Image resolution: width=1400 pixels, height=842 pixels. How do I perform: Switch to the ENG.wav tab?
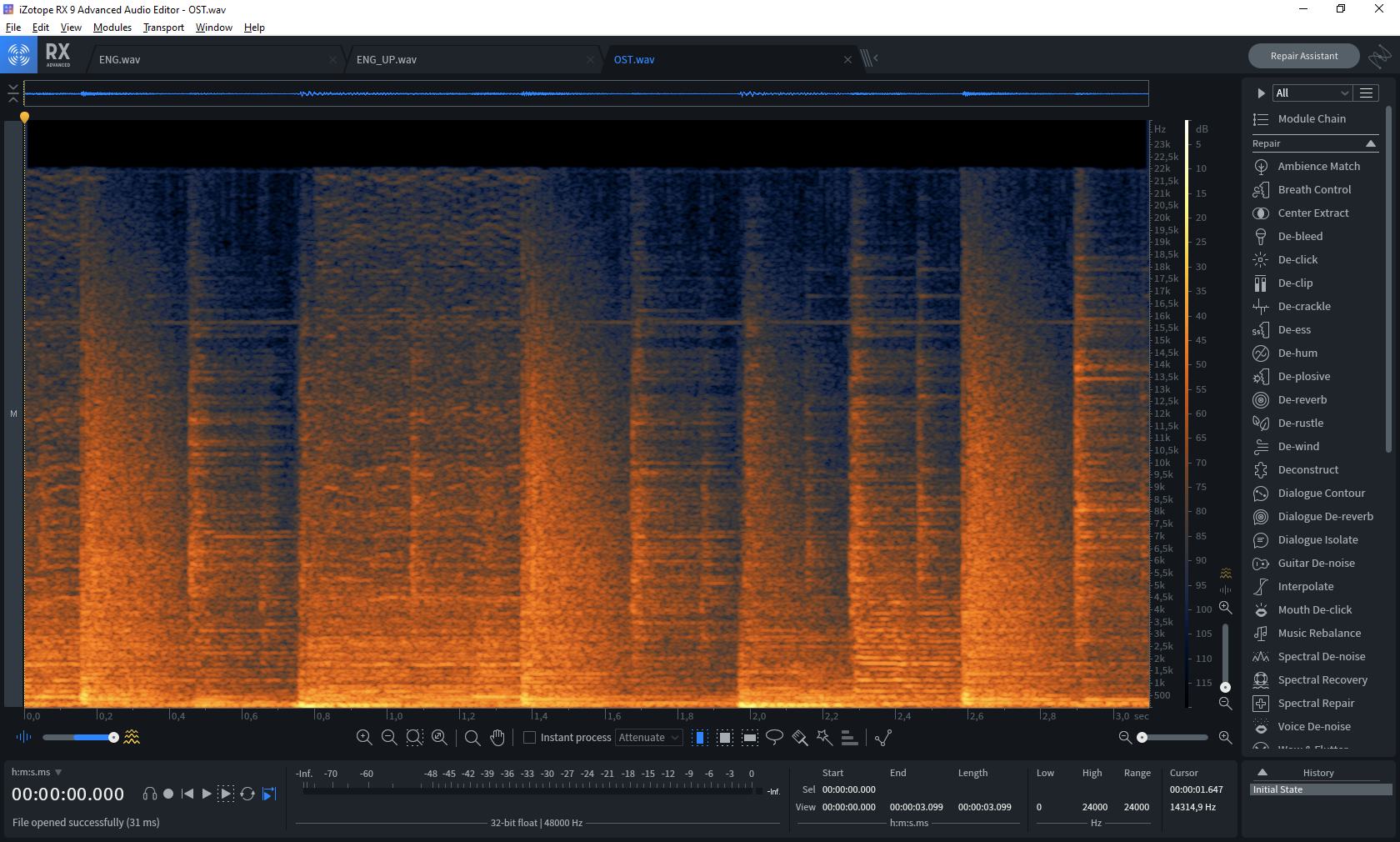click(x=217, y=59)
